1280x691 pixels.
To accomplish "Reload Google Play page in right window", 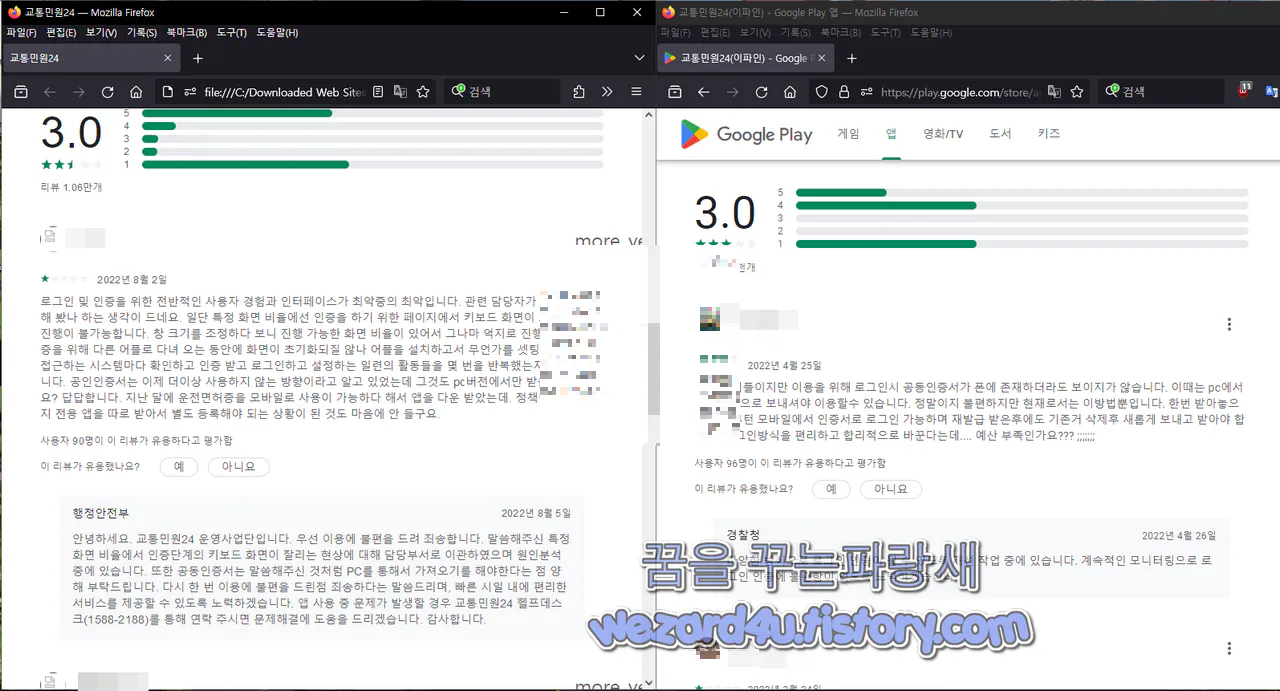I will point(761,92).
